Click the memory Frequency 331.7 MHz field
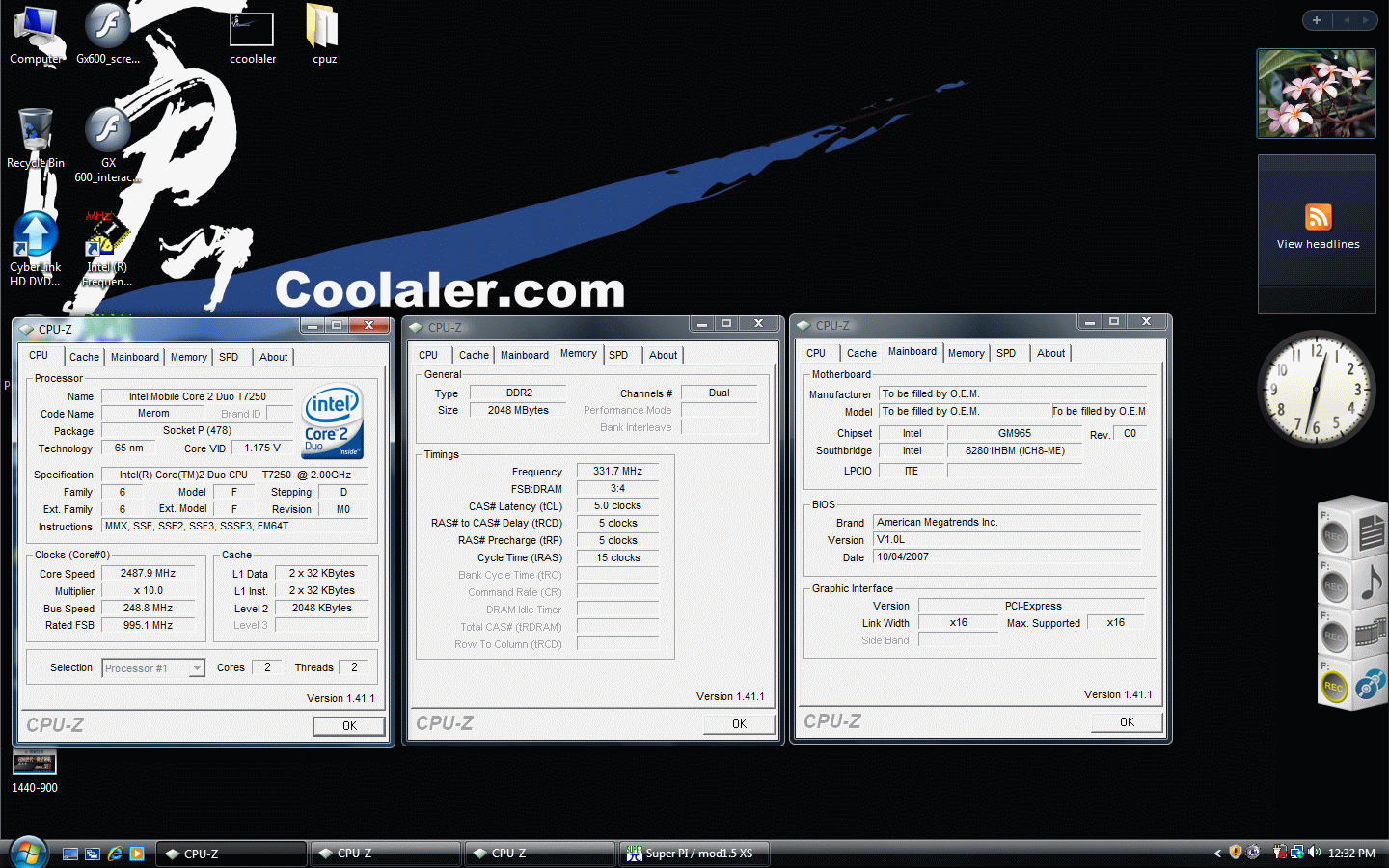 (x=617, y=471)
